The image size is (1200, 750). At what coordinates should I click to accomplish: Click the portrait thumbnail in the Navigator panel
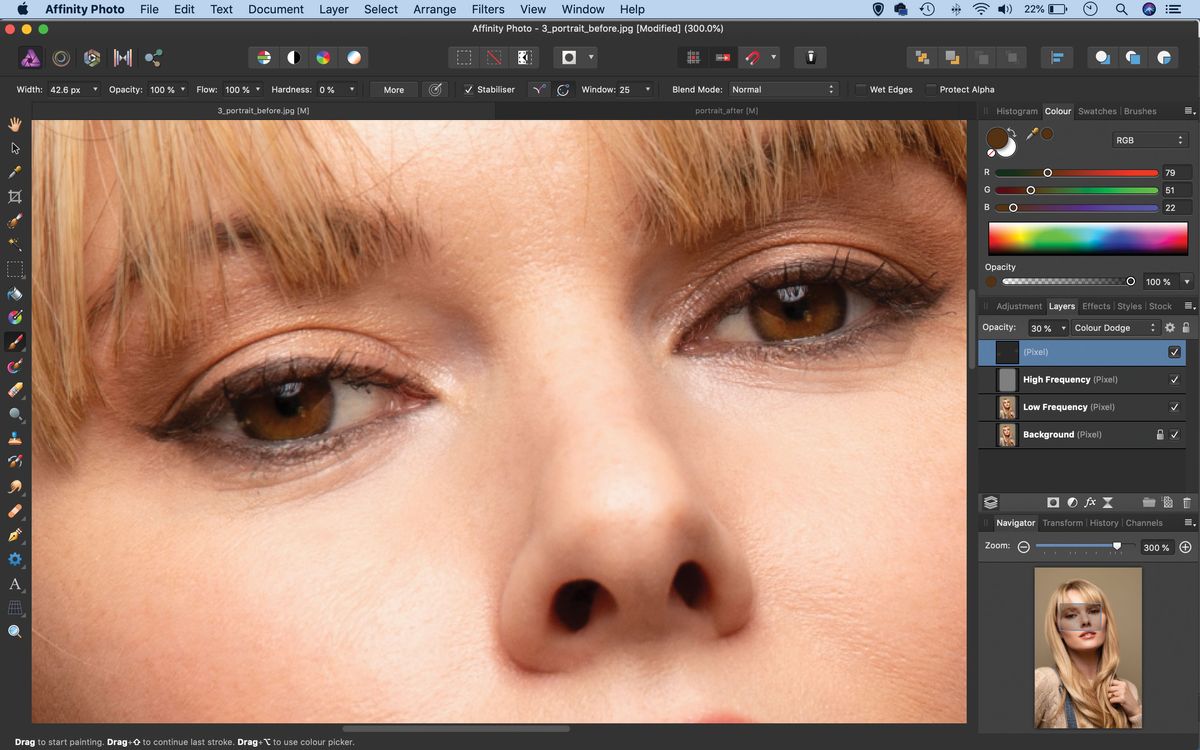point(1087,648)
